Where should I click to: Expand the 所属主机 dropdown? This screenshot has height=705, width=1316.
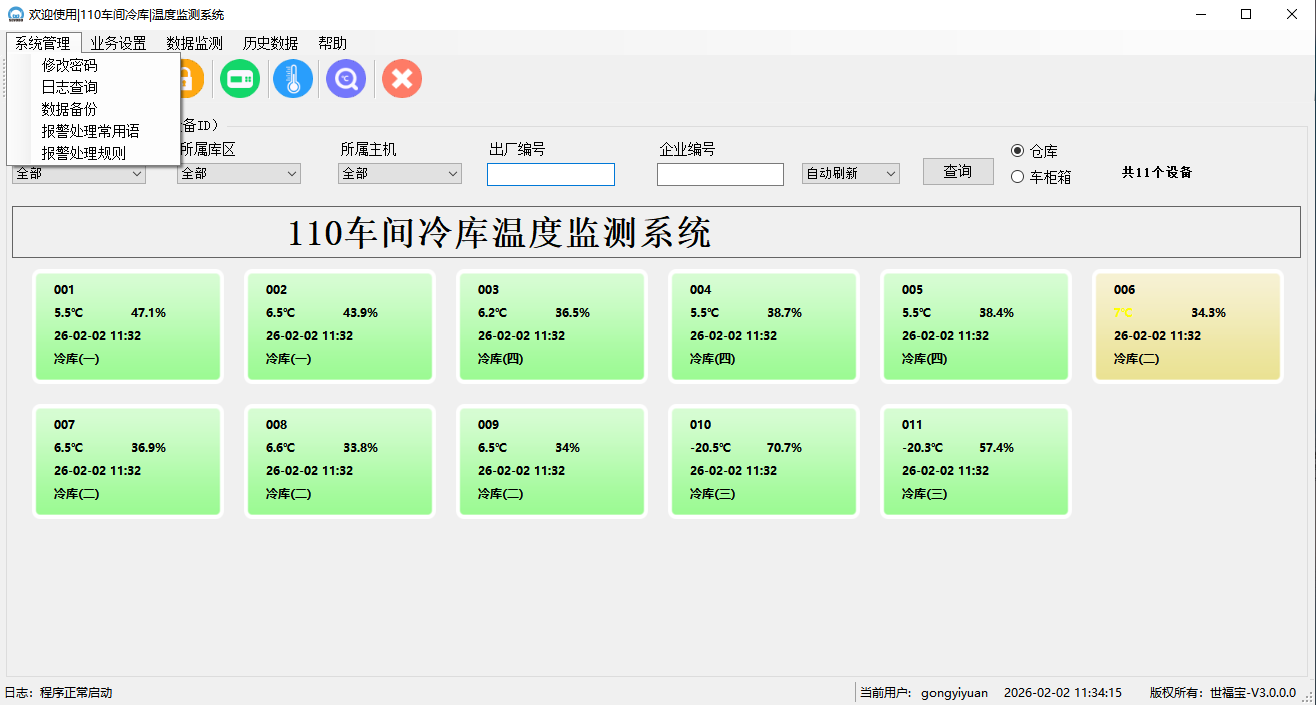point(400,174)
